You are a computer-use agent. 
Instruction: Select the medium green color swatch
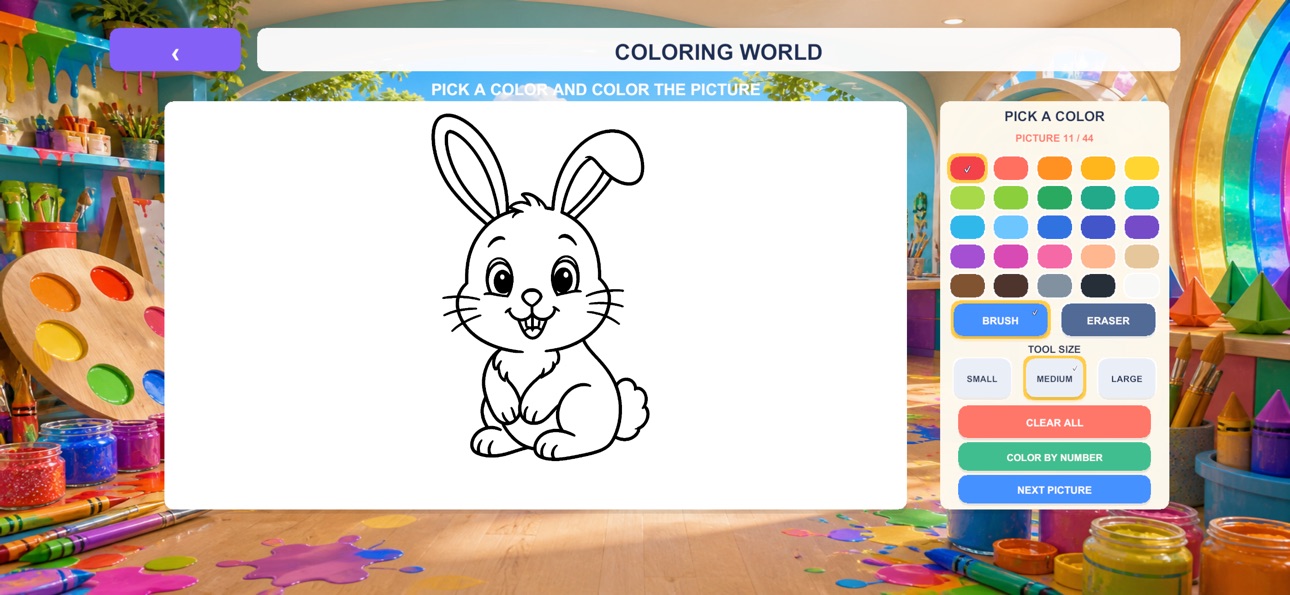point(1054,198)
